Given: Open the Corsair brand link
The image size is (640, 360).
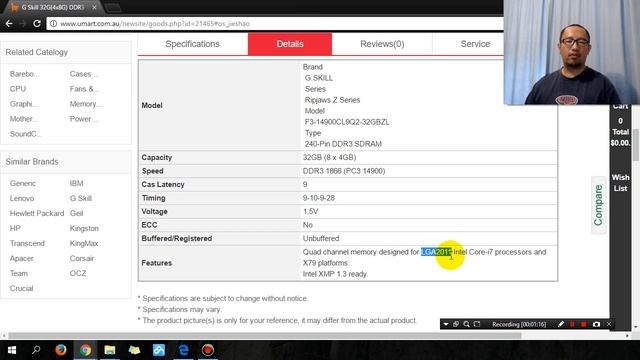Looking at the screenshot, I should (x=82, y=258).
